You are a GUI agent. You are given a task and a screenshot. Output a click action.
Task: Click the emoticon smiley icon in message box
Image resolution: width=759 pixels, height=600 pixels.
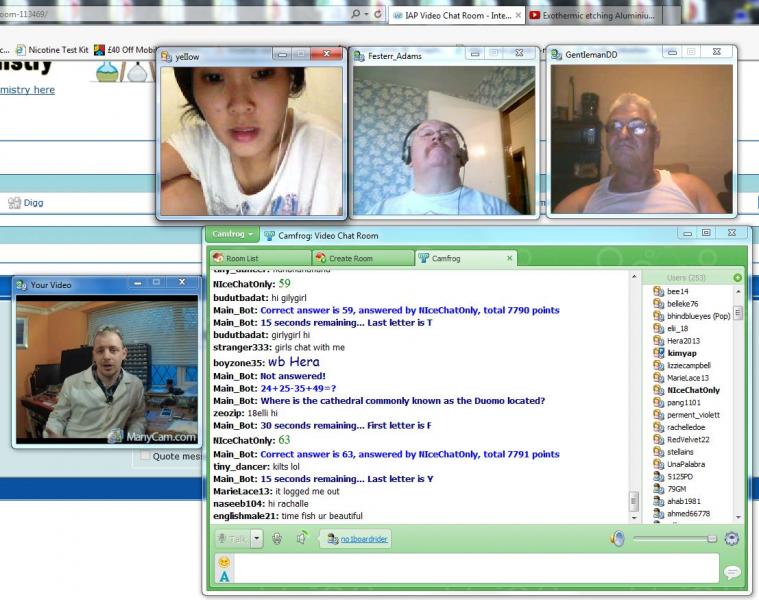(224, 562)
